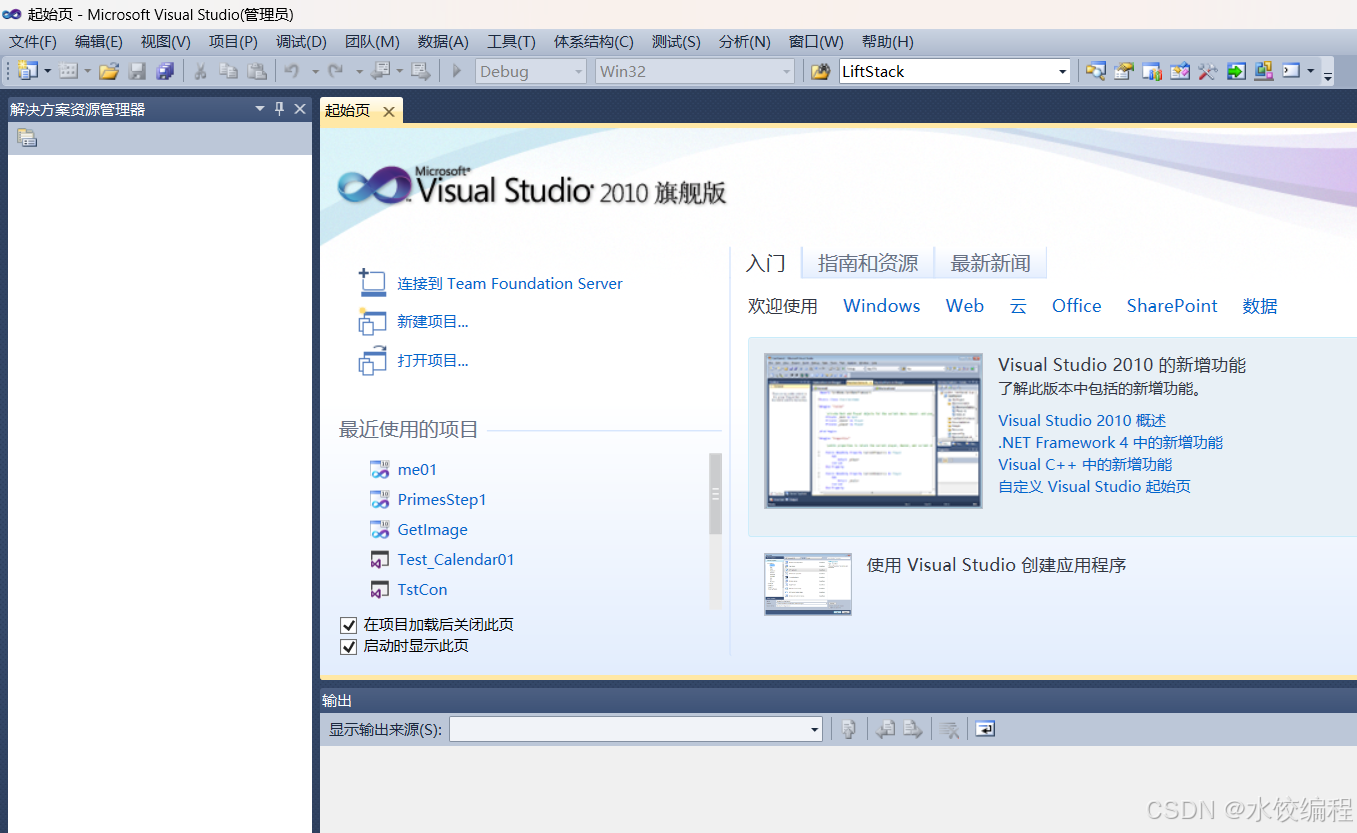Screen dimensions: 1357x833
Task: Open the 帮助(H) menu
Action: tap(887, 42)
